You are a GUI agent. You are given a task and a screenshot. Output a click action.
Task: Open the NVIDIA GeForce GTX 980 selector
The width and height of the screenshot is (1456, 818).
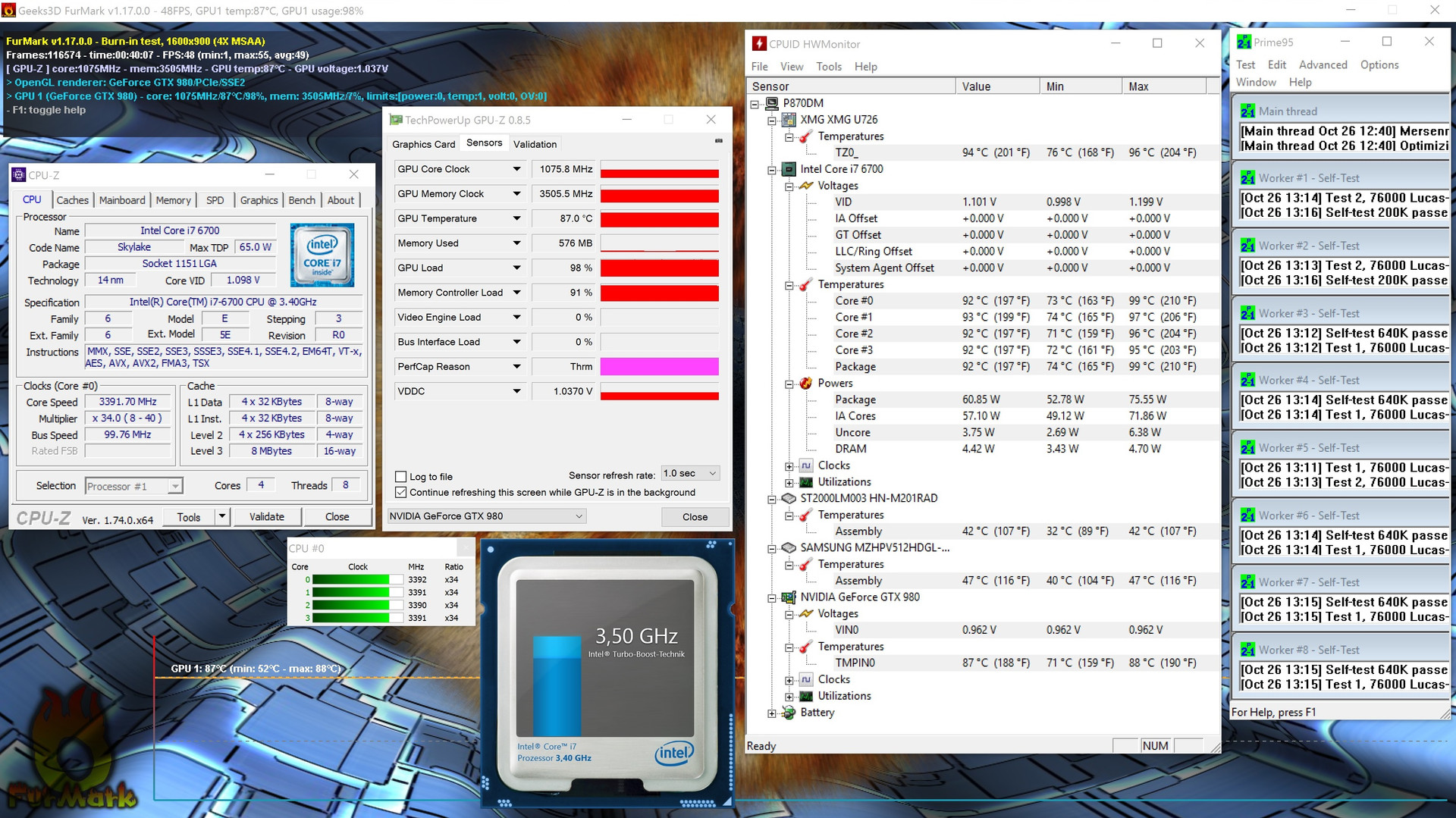click(486, 516)
